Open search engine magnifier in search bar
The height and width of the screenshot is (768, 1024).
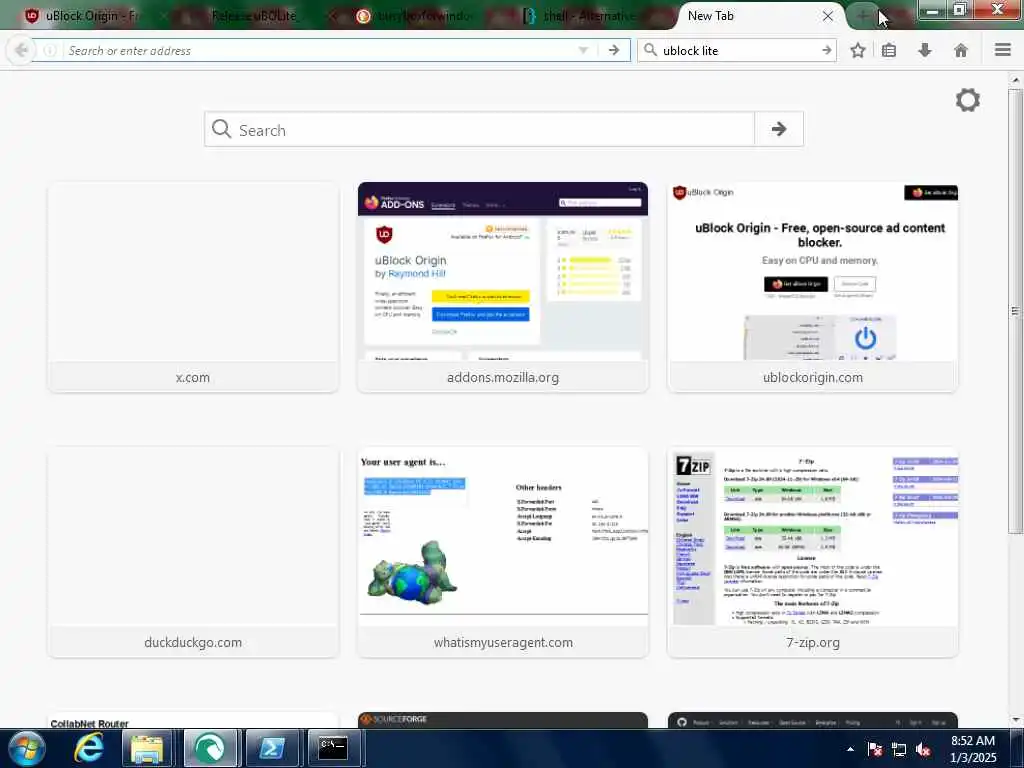(x=650, y=50)
